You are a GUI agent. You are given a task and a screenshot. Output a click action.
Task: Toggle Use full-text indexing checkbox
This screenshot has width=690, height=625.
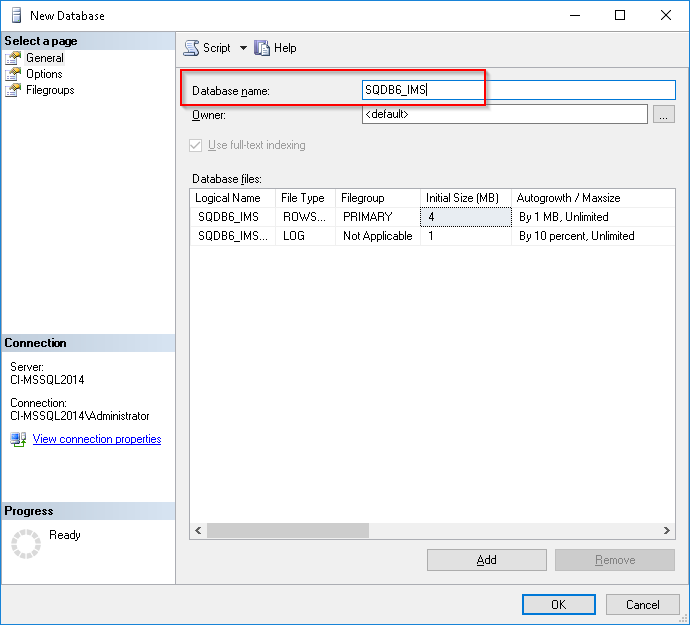coord(196,145)
